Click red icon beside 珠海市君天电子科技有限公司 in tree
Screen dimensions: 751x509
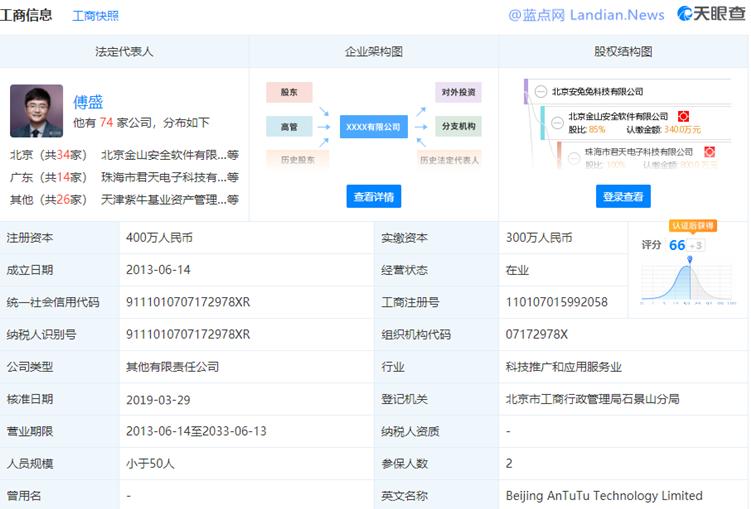(709, 152)
